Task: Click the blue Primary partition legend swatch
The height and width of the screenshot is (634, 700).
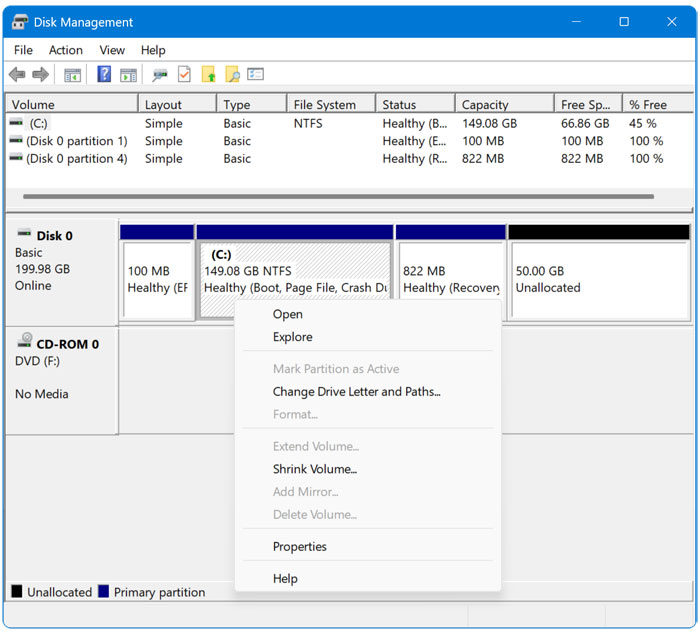Action: pos(104,592)
